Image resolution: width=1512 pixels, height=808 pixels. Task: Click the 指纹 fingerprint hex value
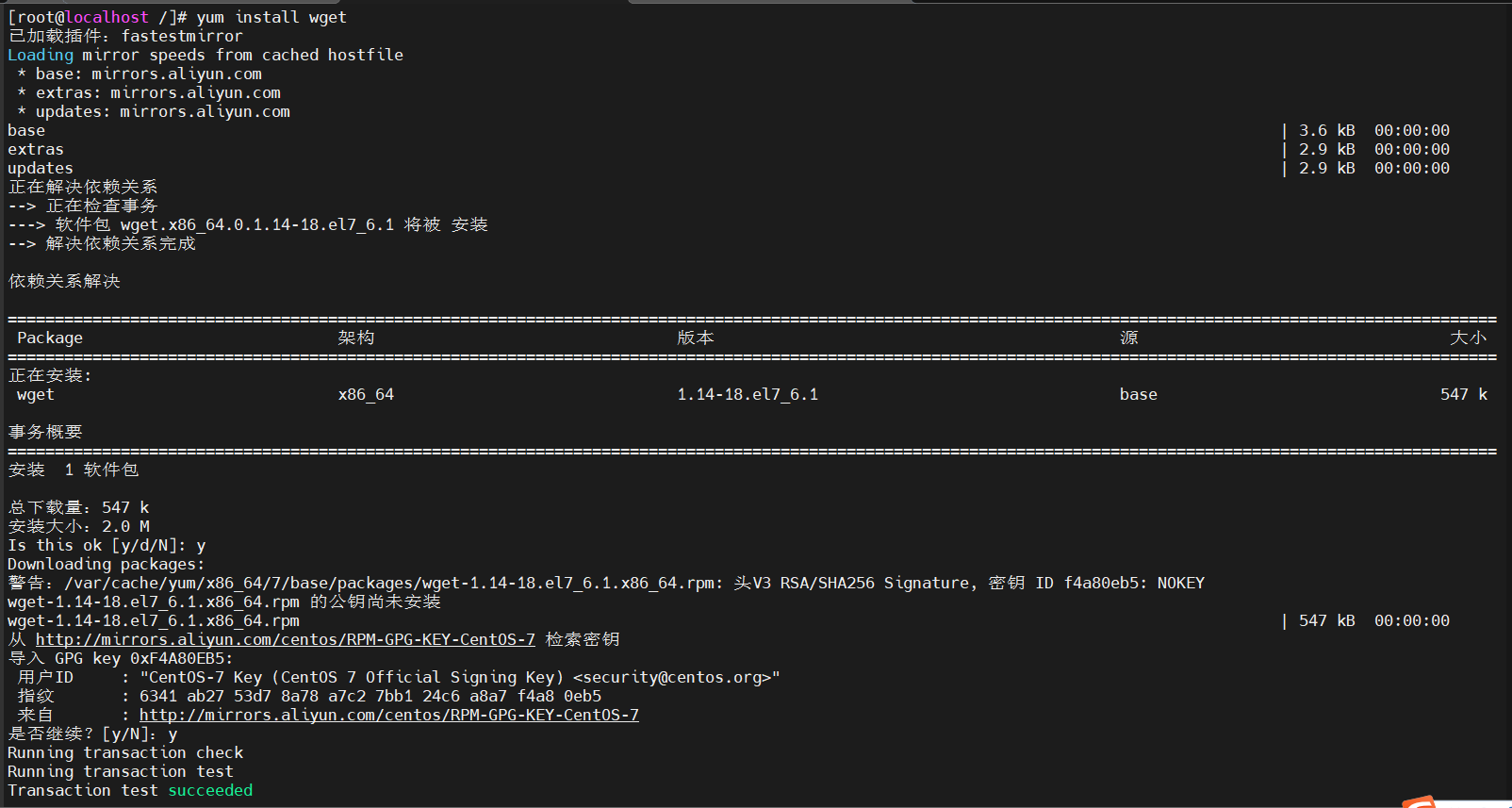[x=370, y=696]
